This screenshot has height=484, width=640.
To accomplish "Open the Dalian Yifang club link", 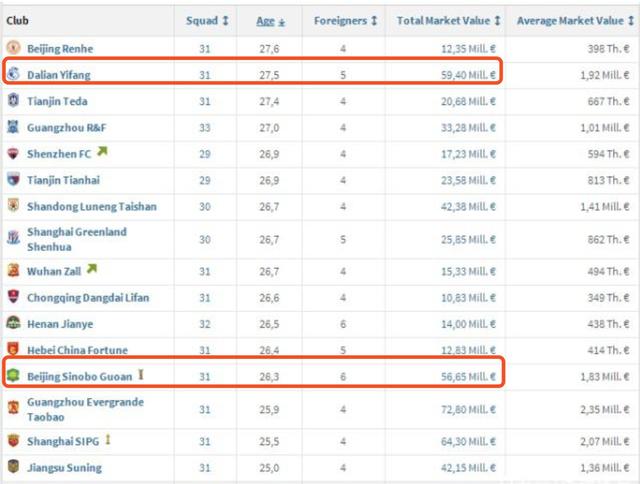I will pos(59,75).
